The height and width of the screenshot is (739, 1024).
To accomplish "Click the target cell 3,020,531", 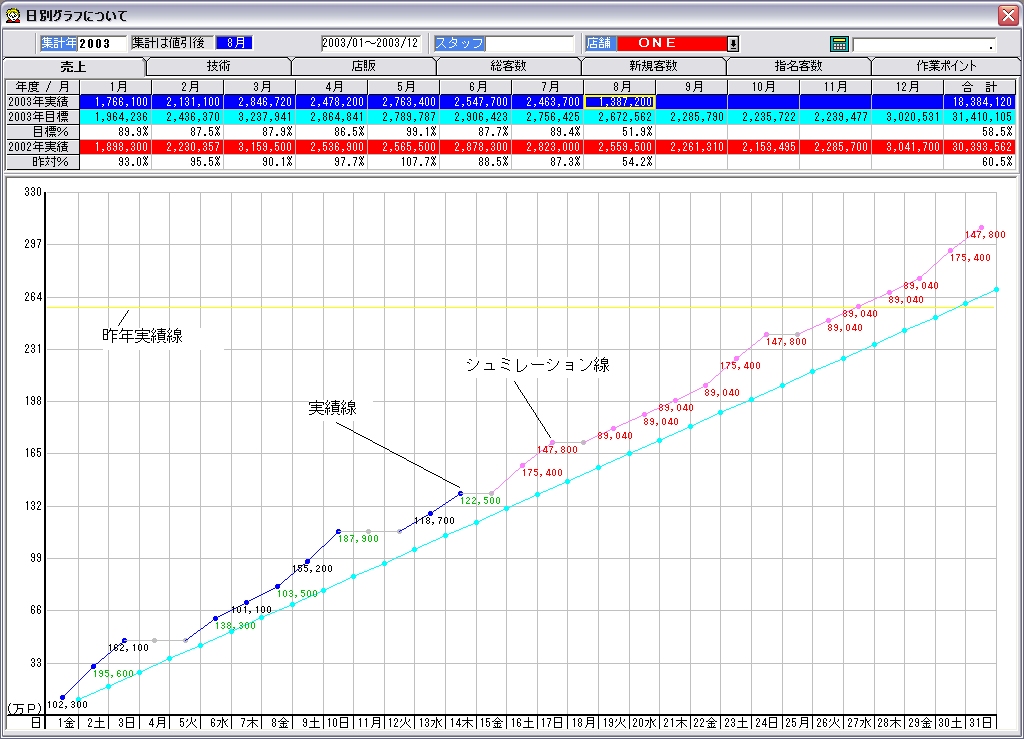I will pyautogui.click(x=907, y=117).
